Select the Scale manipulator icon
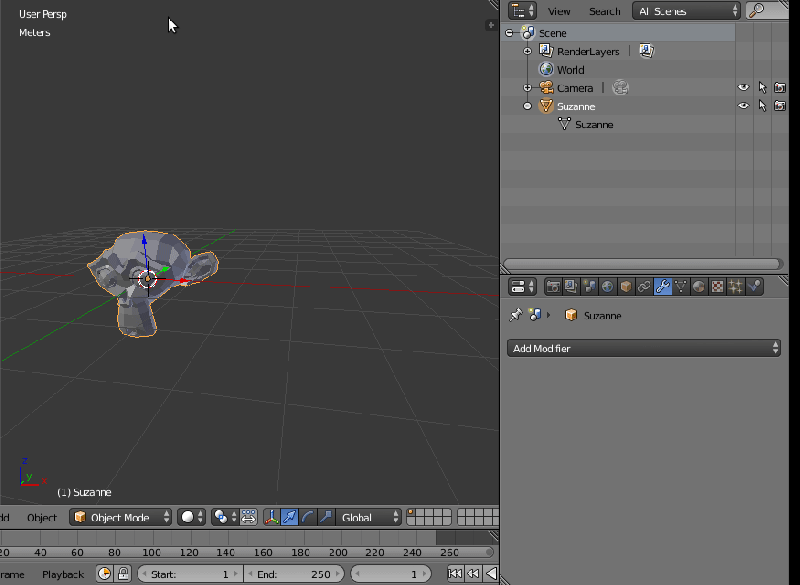The height and width of the screenshot is (585, 800). click(326, 517)
